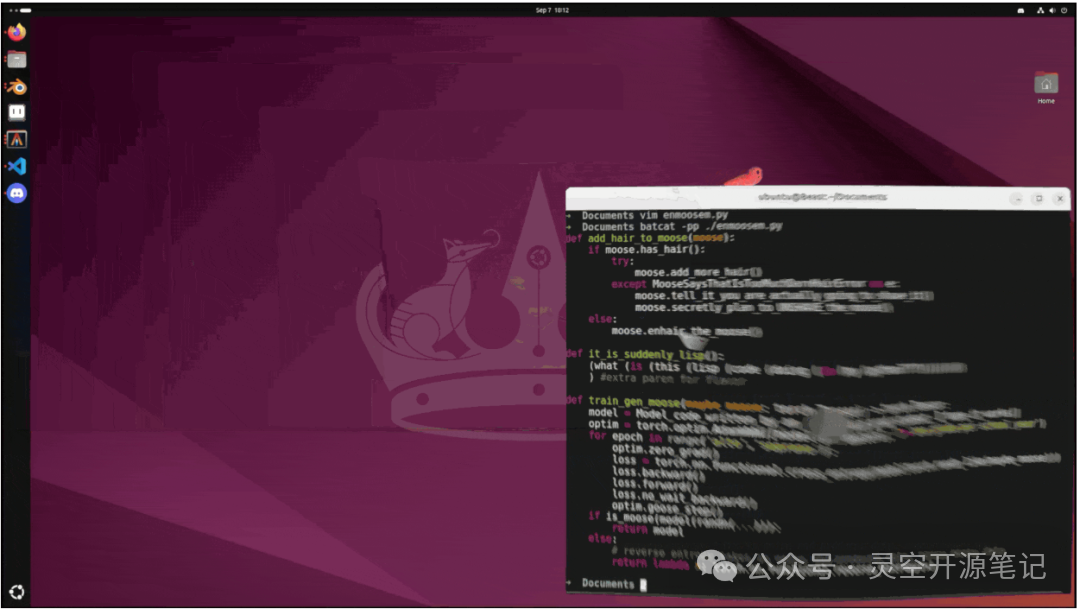Launch Visual Studio Code from dock
This screenshot has width=1080, height=609.
pyautogui.click(x=16, y=166)
